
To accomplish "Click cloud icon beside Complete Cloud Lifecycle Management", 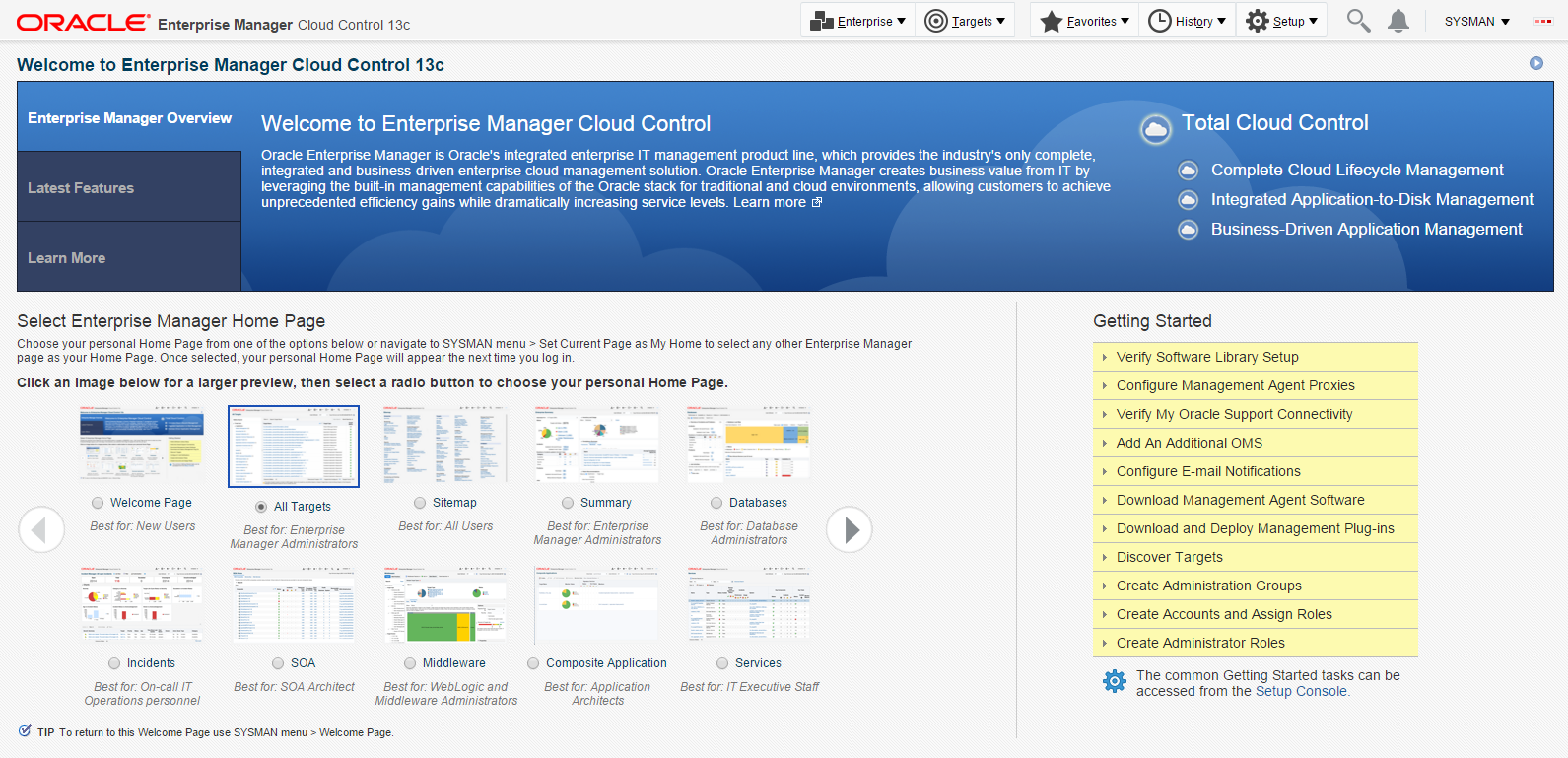I will pos(1189,171).
